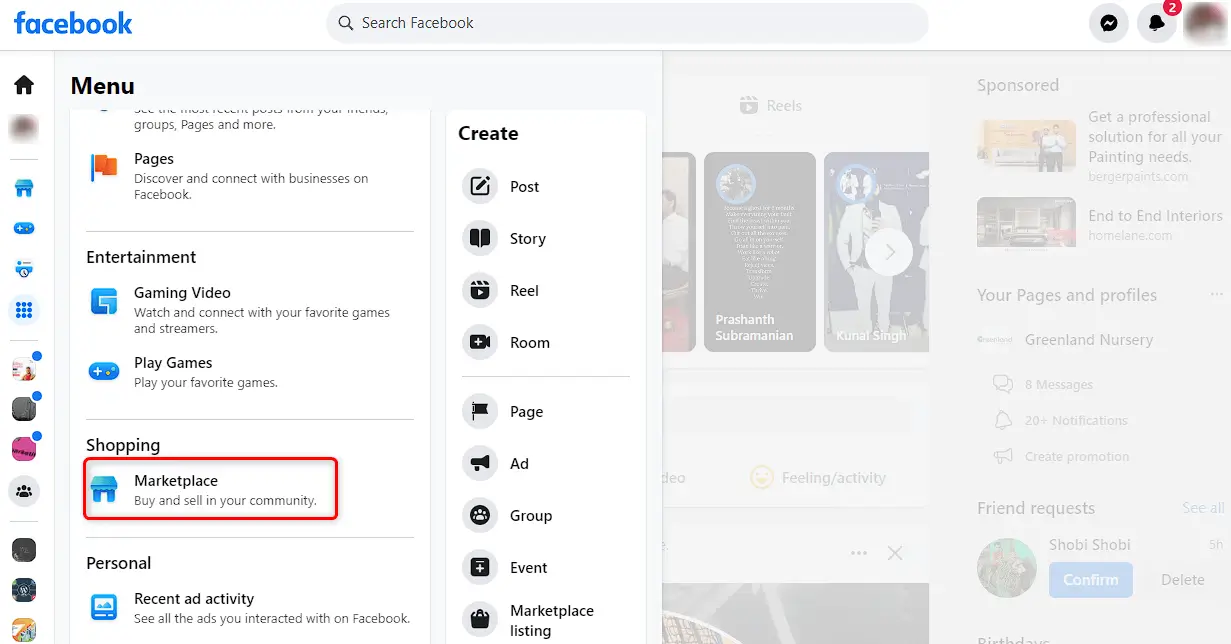Create a new Story
The width and height of the screenshot is (1231, 644).
coord(546,238)
